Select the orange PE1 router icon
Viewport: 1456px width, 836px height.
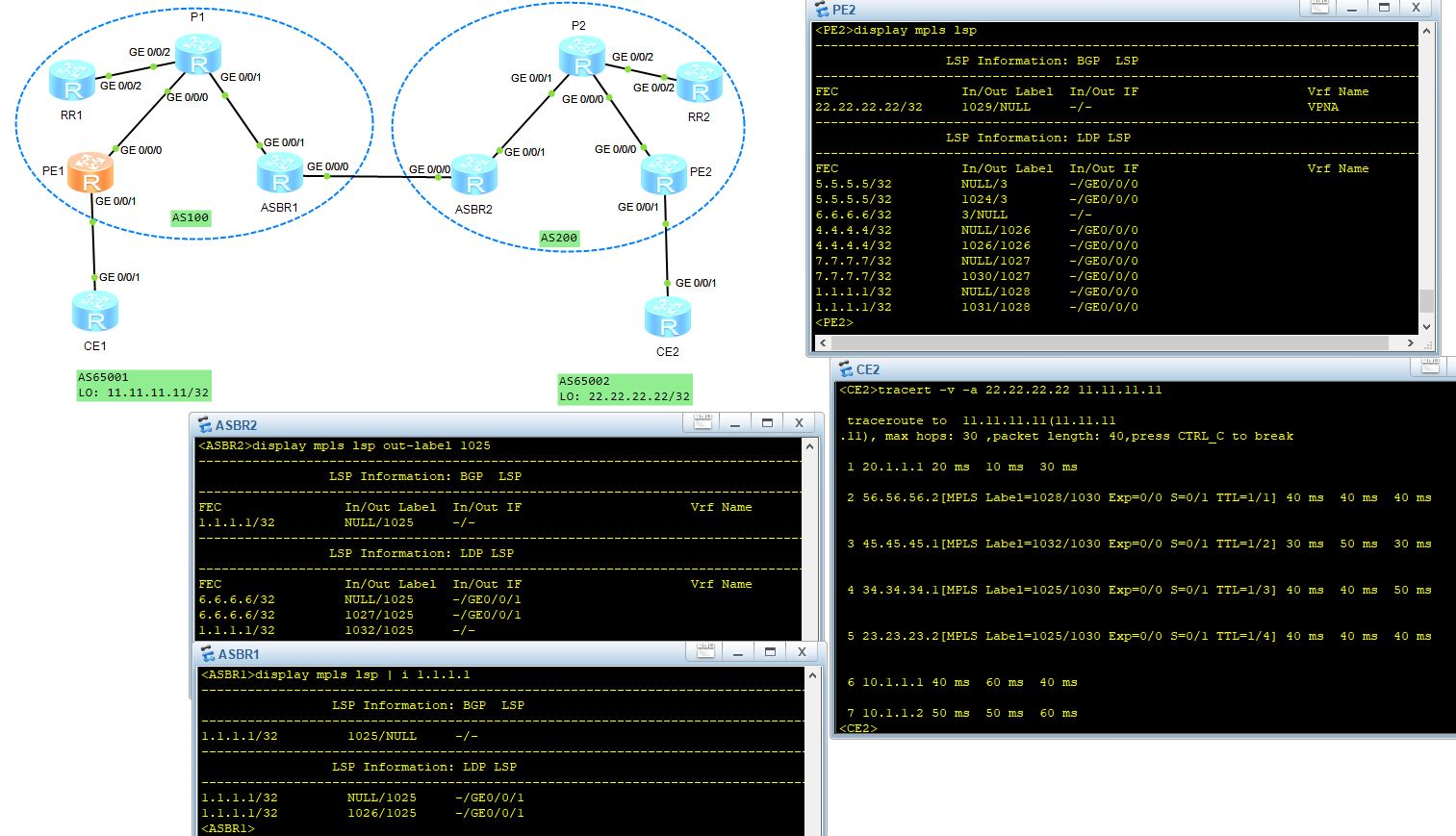pos(90,172)
